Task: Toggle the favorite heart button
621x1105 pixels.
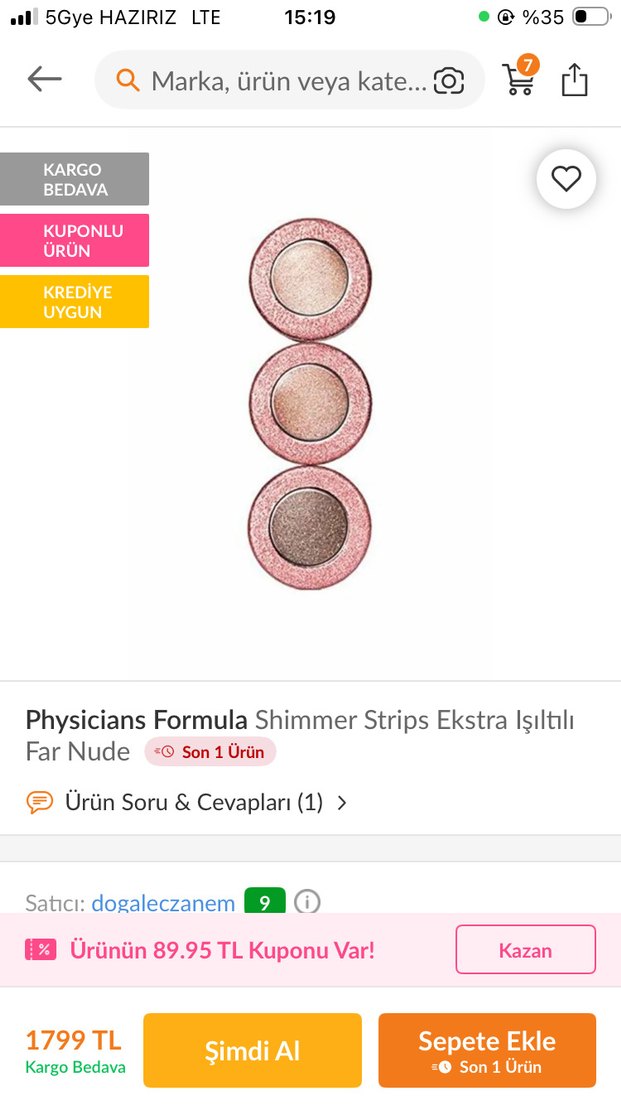Action: click(566, 179)
